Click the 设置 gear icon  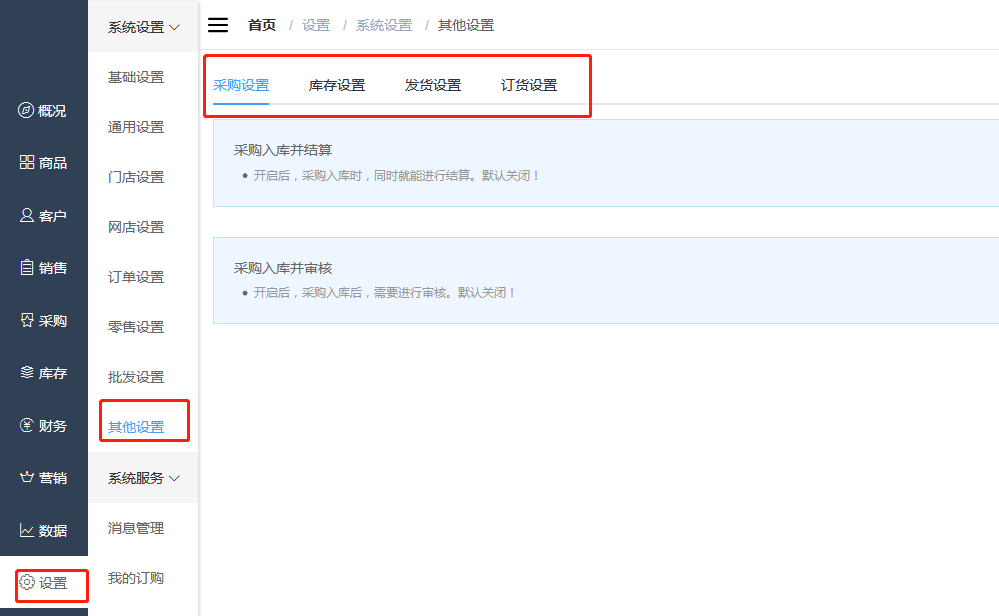27,582
